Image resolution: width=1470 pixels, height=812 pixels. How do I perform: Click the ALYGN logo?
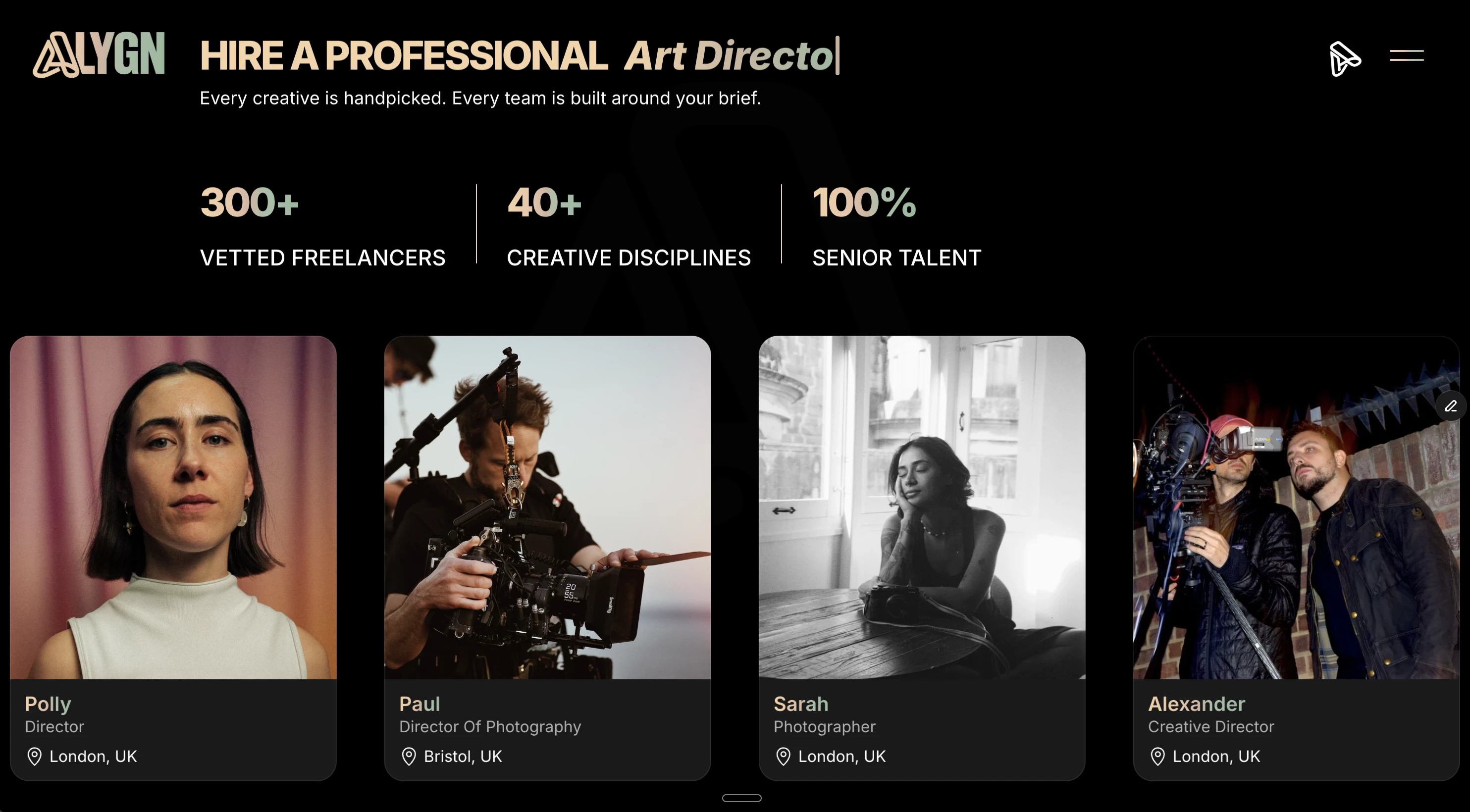99,55
